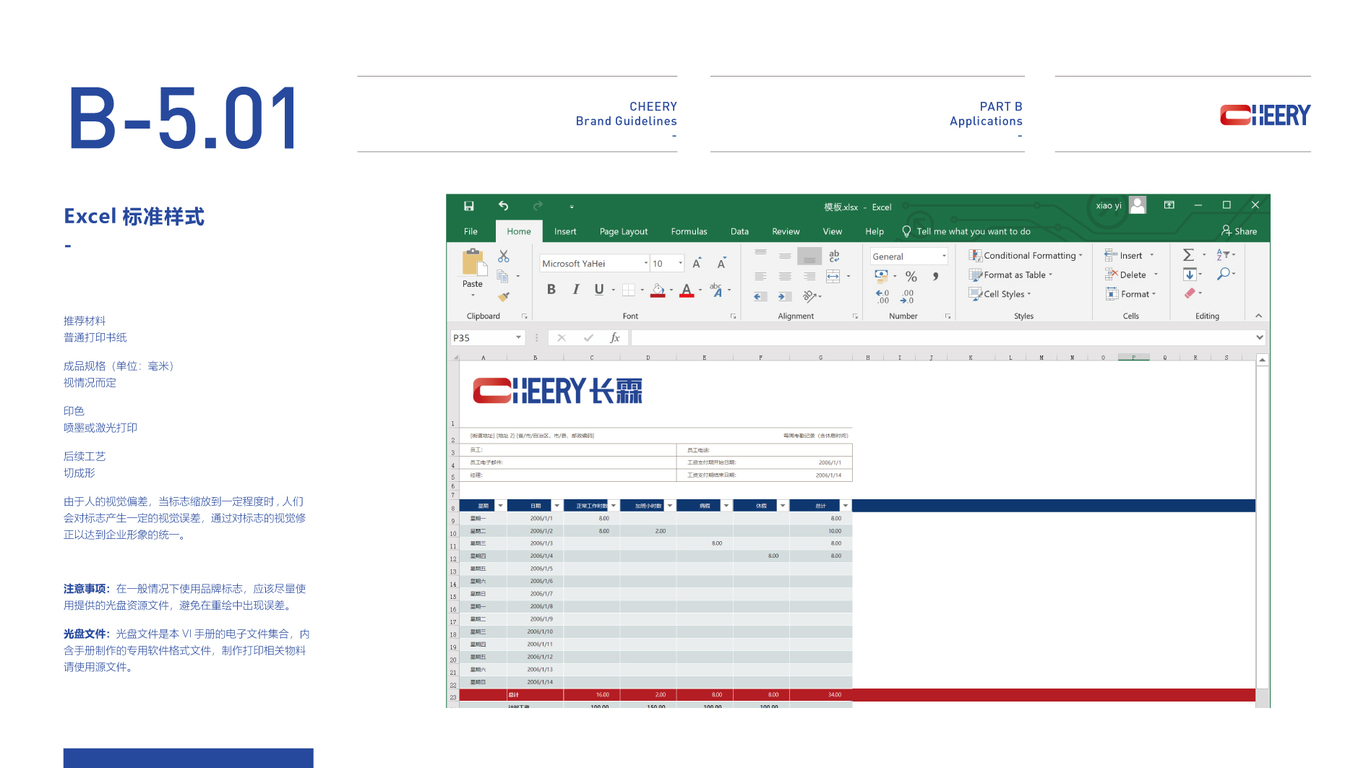This screenshot has height=768, width=1366.
Task: Switch to the Insert ribbon tab
Action: (x=565, y=231)
